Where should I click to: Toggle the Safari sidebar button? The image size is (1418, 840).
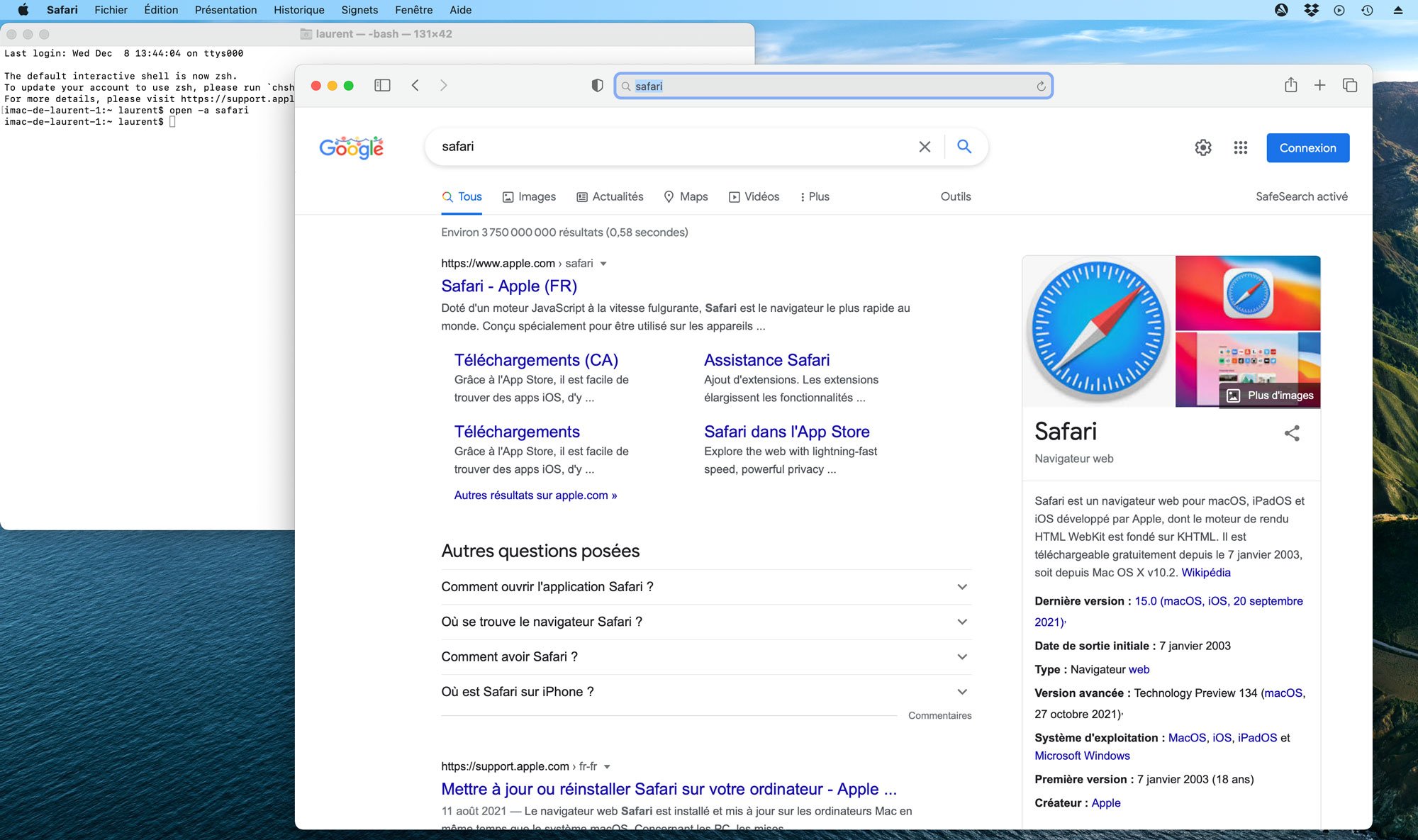click(382, 86)
